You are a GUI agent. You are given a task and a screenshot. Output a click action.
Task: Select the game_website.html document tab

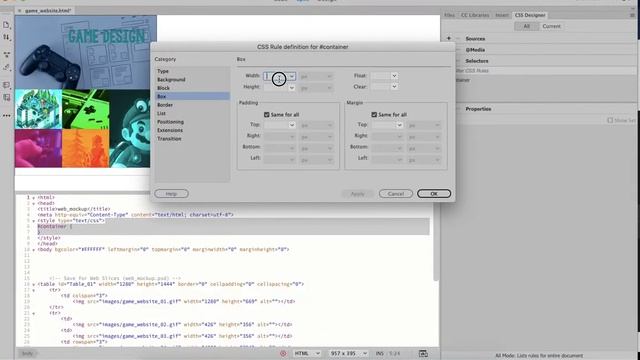point(48,11)
